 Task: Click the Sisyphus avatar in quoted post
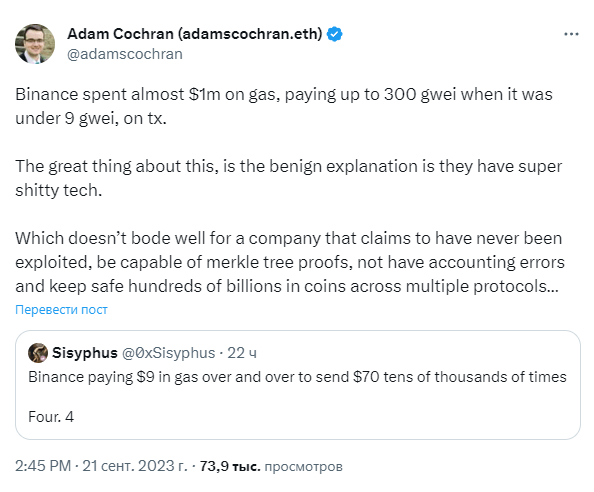tap(38, 353)
